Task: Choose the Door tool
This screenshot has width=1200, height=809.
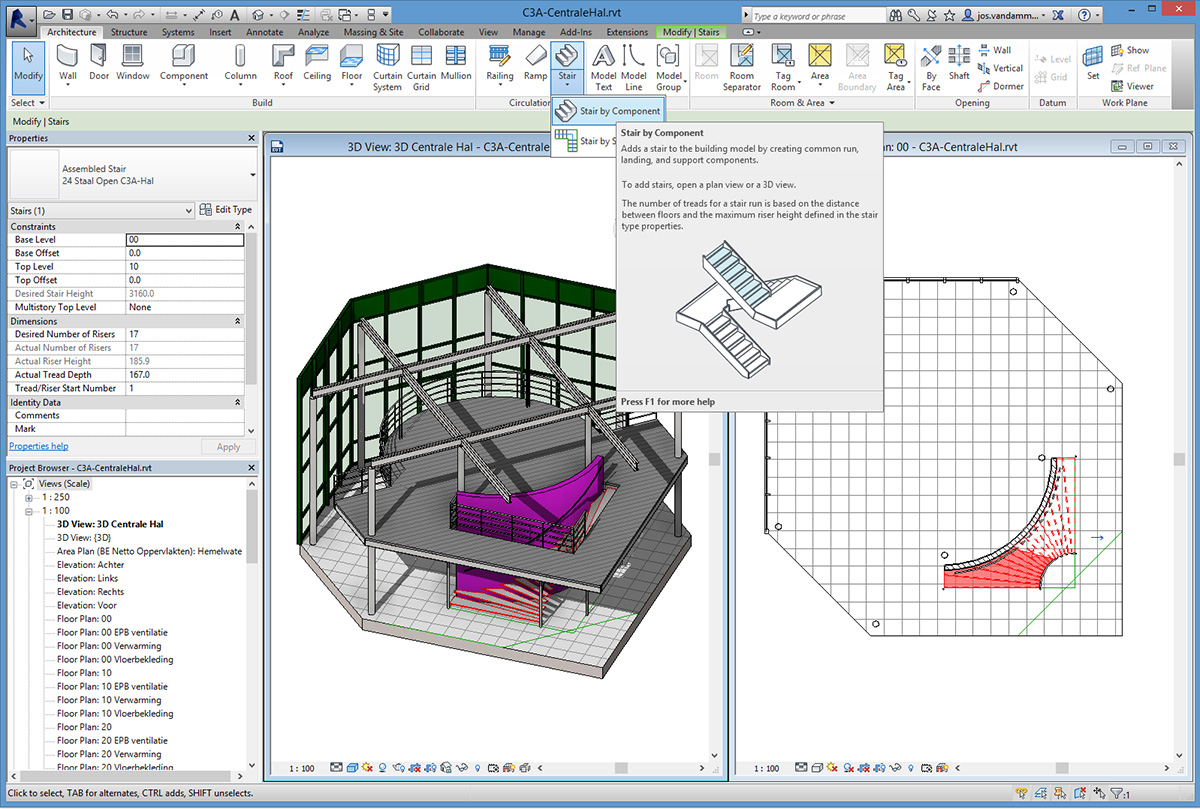Action: click(x=99, y=64)
